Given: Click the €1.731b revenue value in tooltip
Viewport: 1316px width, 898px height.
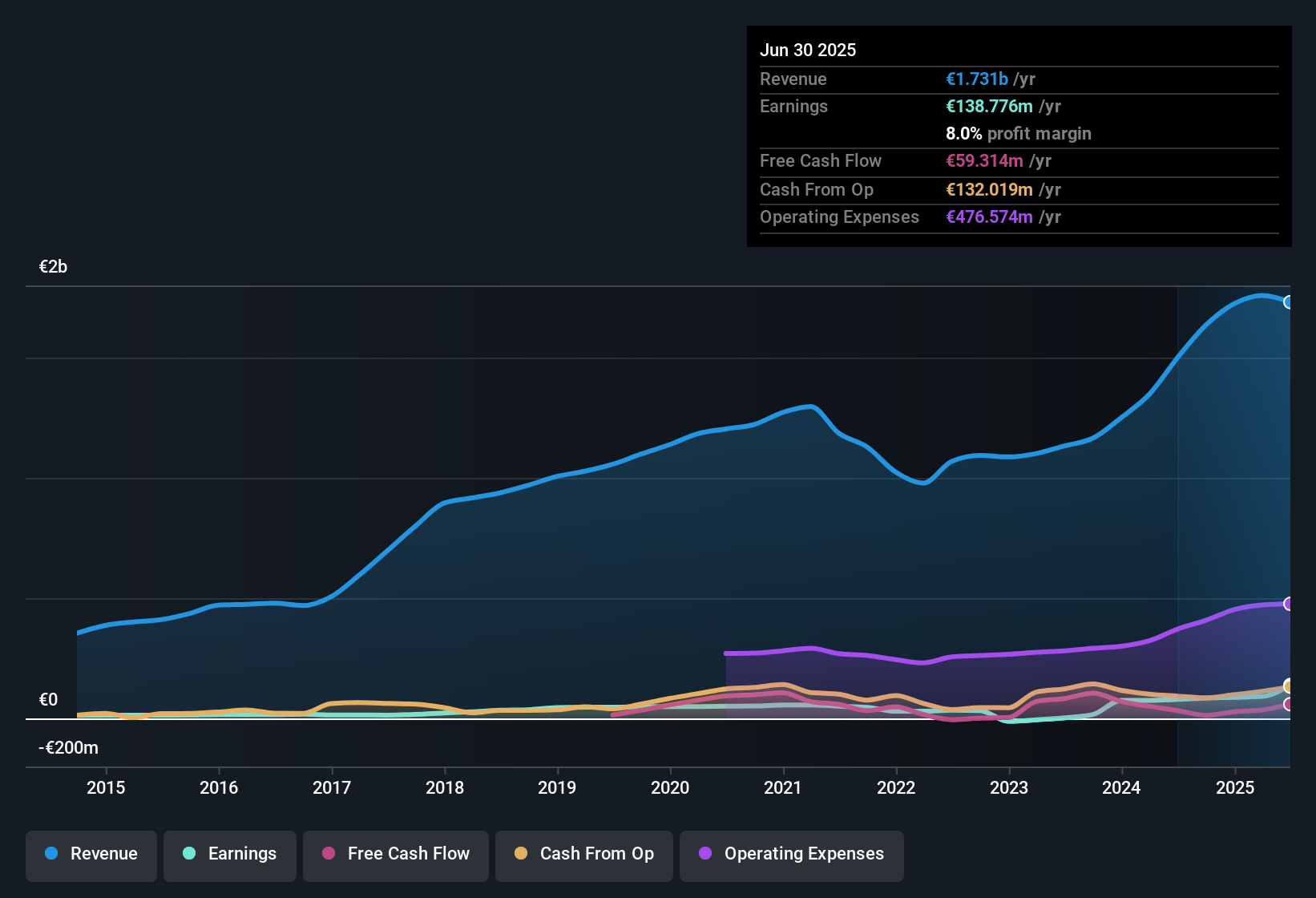Looking at the screenshot, I should point(977,79).
